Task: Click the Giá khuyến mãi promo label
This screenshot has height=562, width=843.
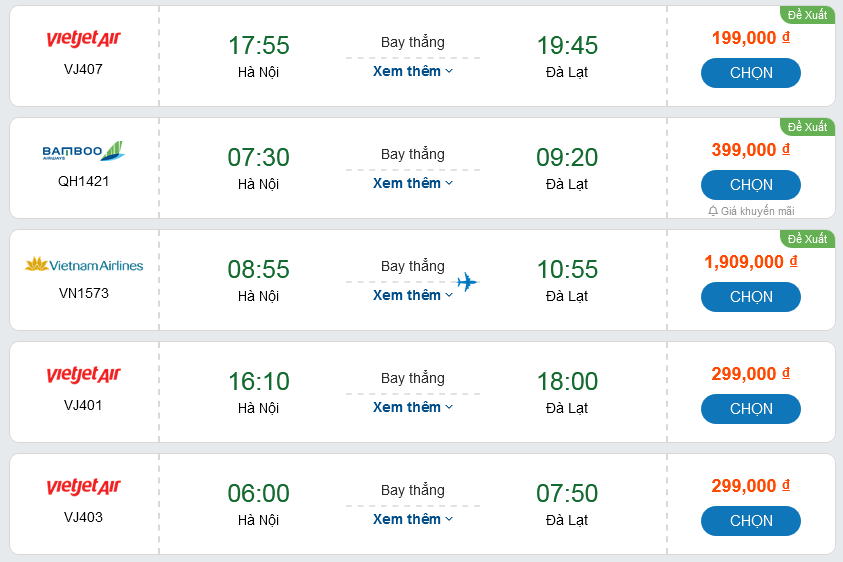Action: click(x=757, y=211)
